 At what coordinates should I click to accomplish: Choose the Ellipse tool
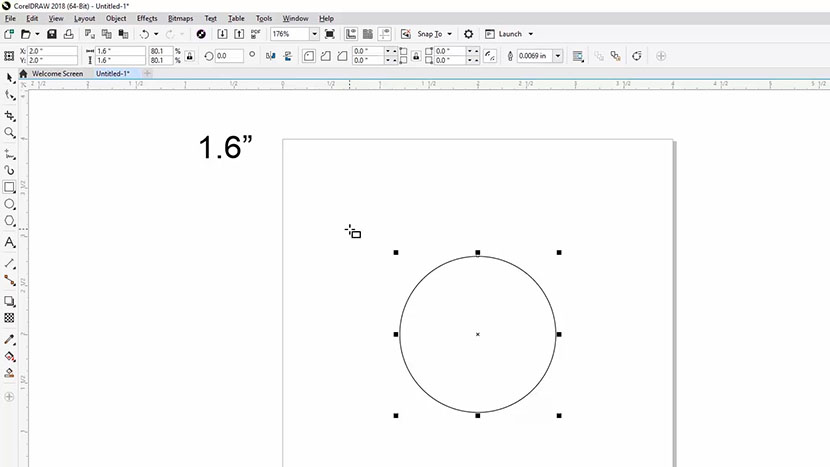(x=10, y=204)
